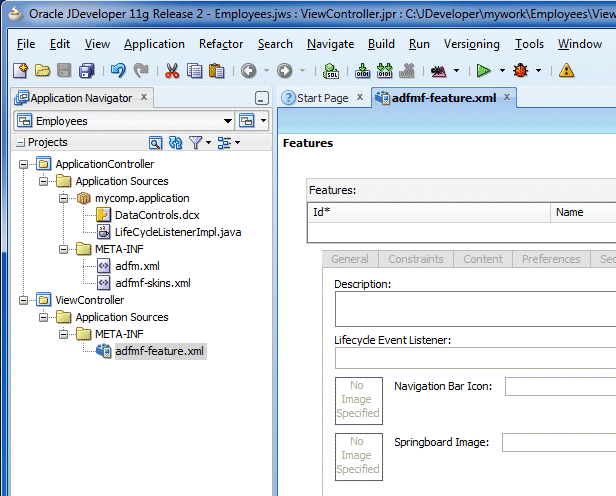Click the Open folder toolbar icon
616x496 pixels.
click(x=42, y=71)
